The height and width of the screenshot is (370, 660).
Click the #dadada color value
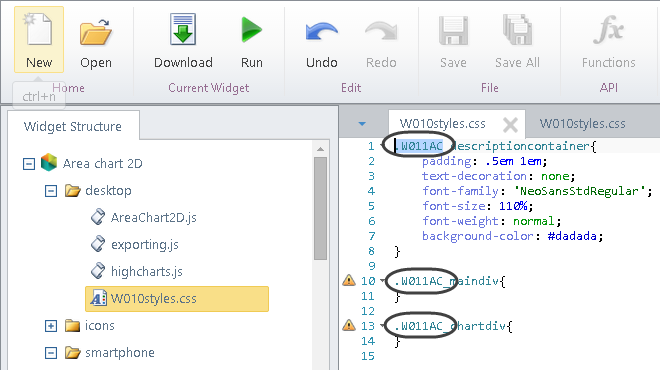[572, 236]
